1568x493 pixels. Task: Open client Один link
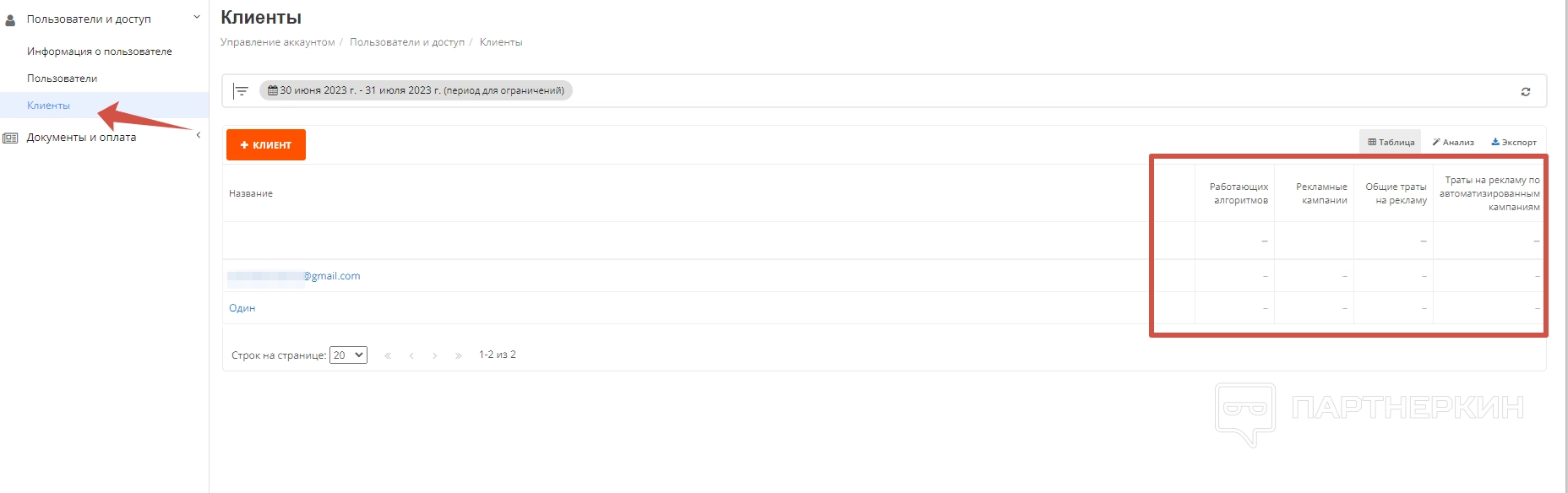242,308
